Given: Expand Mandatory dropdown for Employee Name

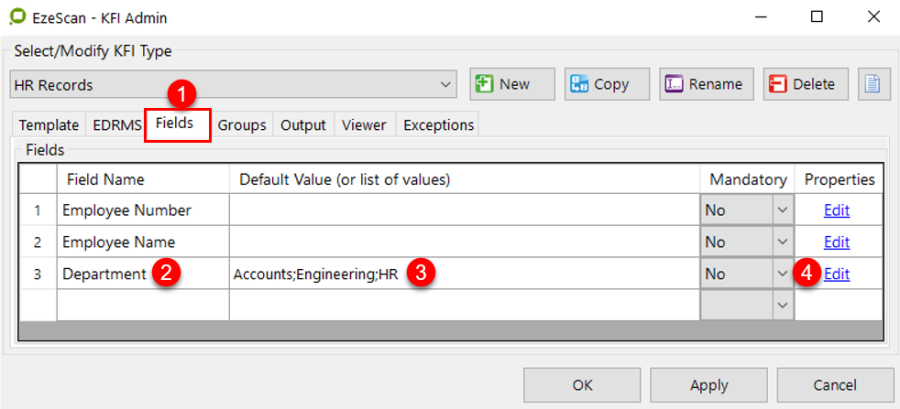Looking at the screenshot, I should point(782,242).
